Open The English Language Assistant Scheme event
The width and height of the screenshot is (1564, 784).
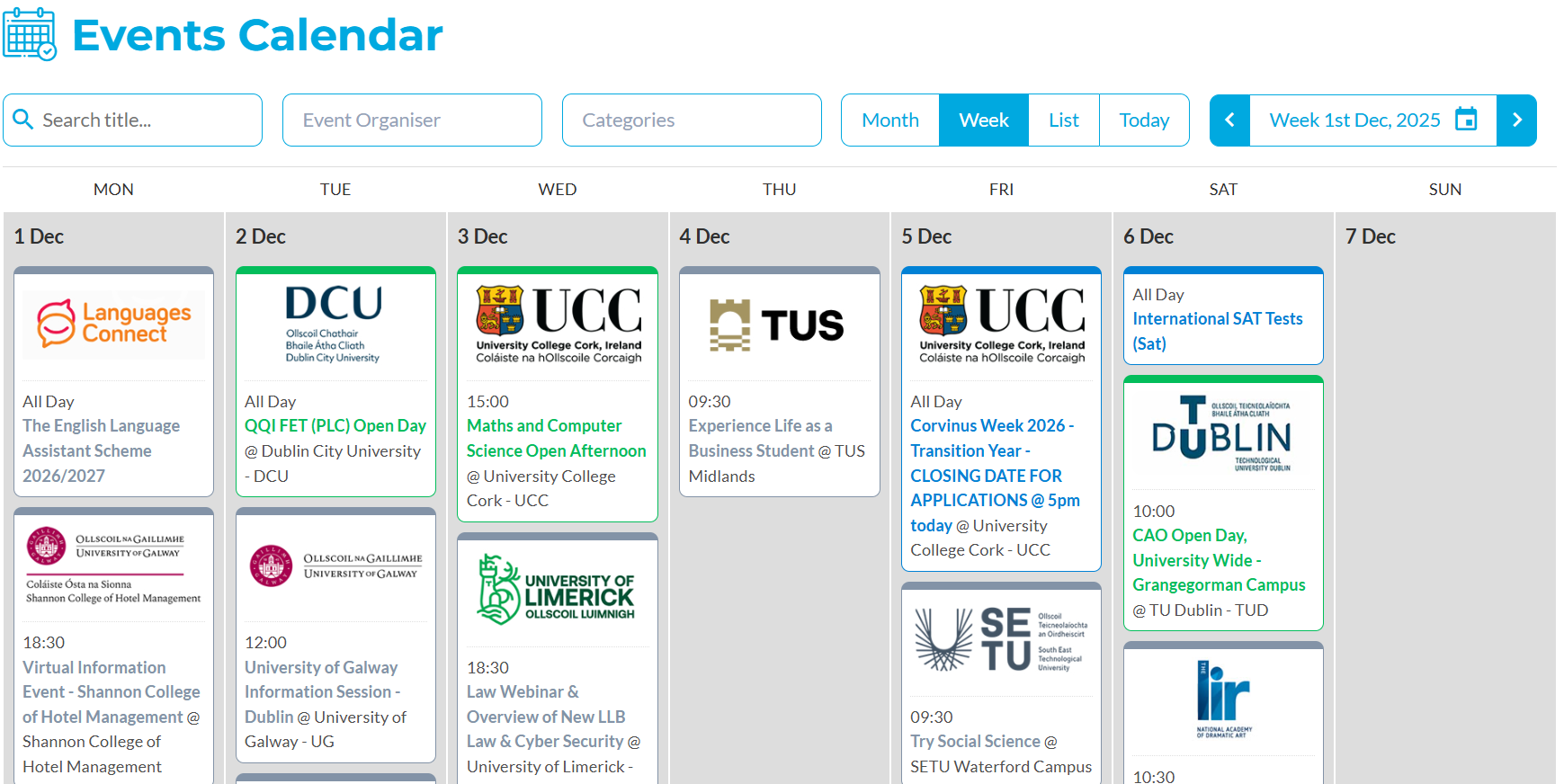click(101, 450)
